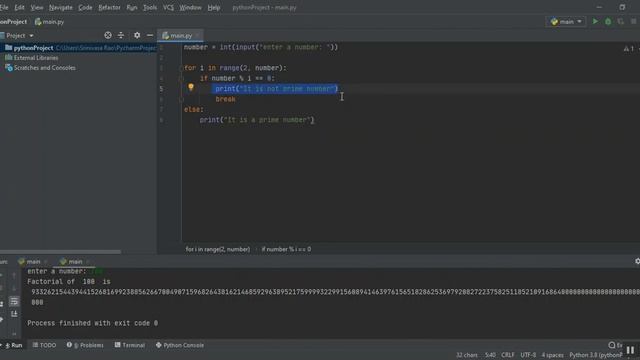Click the up arrow in Run console toolbar

pos(14,276)
